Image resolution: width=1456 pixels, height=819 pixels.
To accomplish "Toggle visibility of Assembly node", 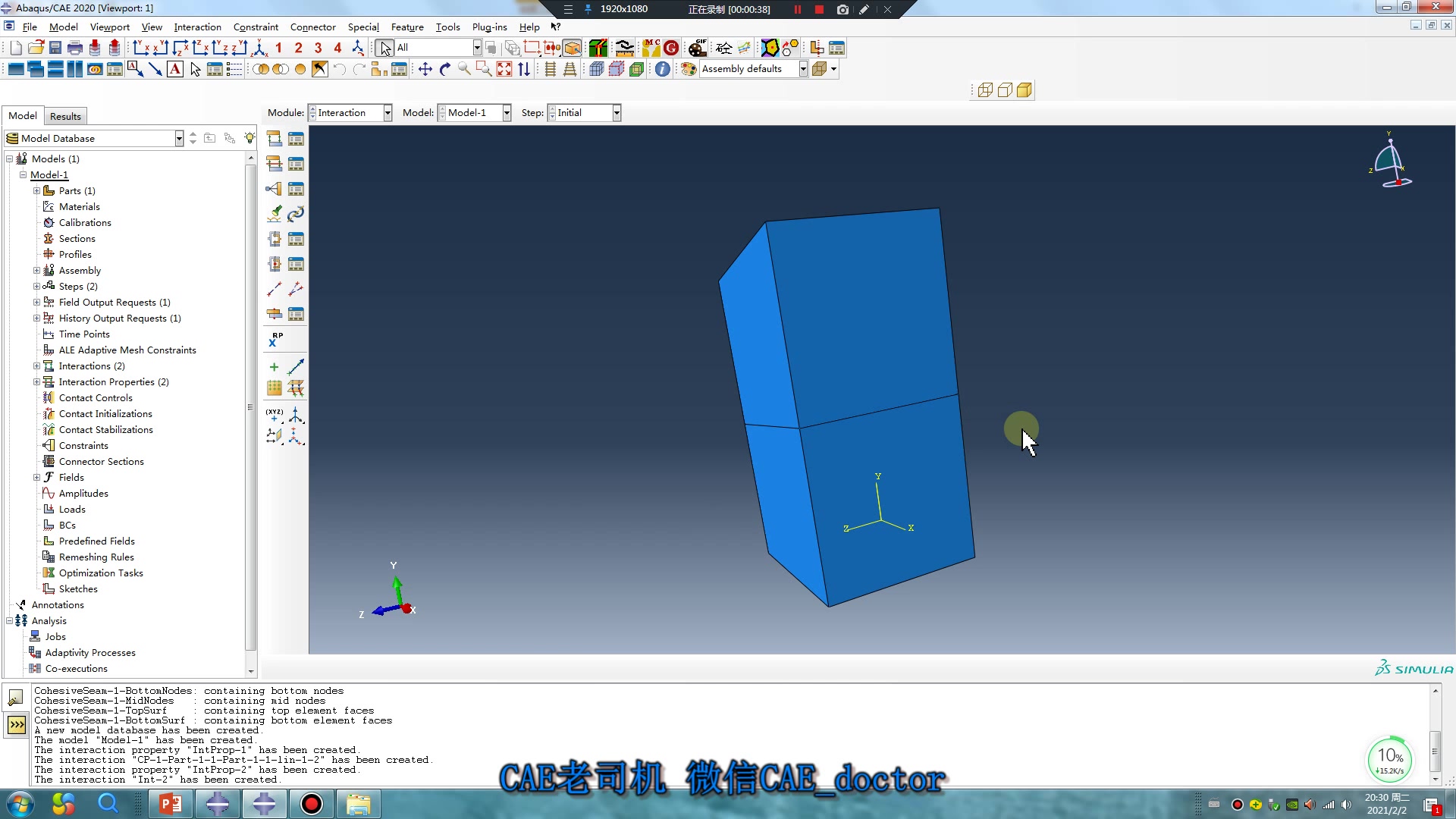I will (x=36, y=270).
